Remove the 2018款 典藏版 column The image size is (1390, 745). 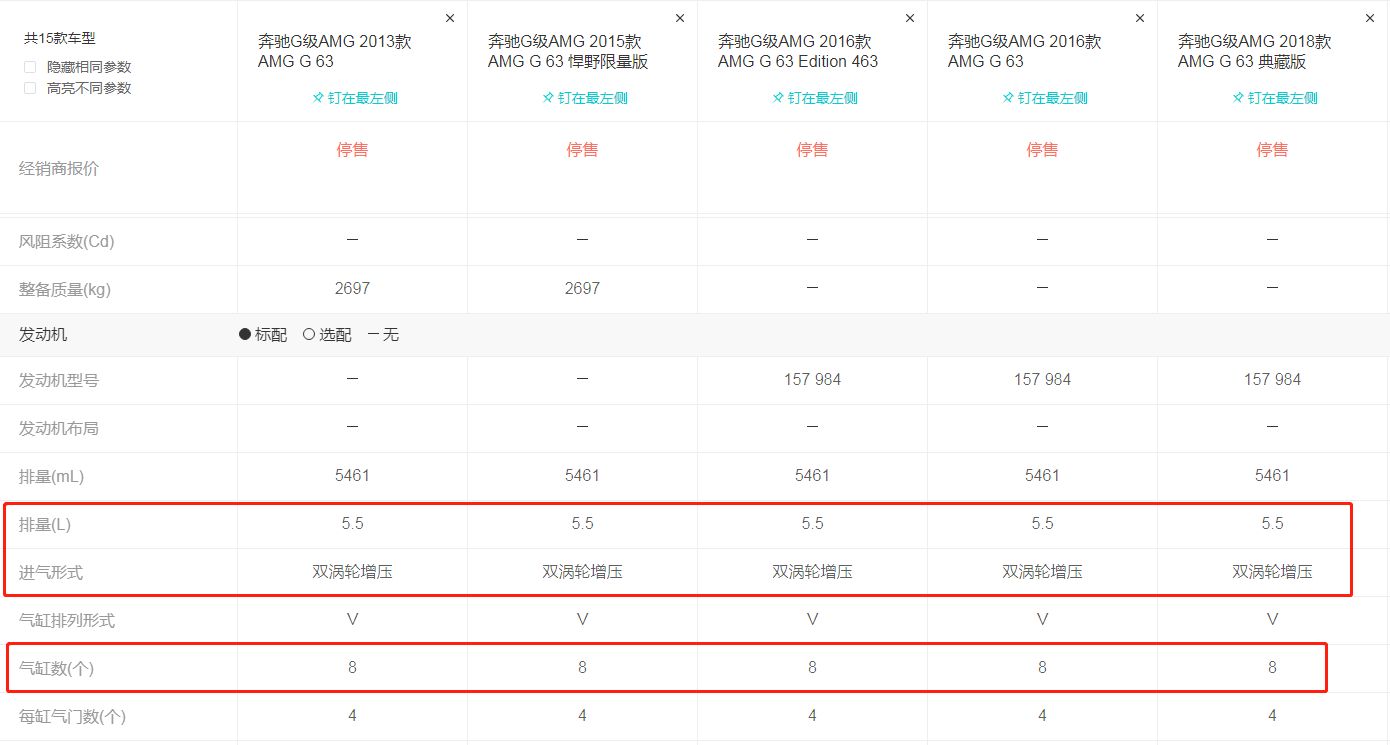1370,18
